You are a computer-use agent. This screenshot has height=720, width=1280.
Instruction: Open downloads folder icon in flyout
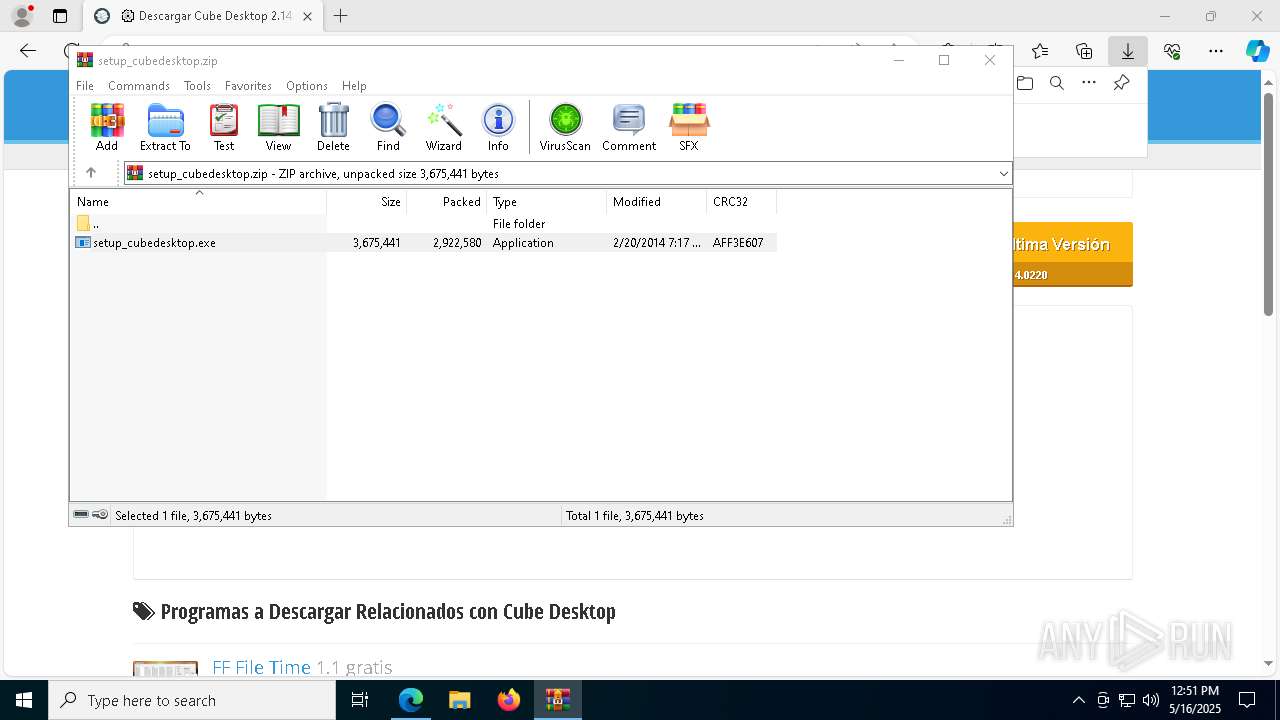1025,83
